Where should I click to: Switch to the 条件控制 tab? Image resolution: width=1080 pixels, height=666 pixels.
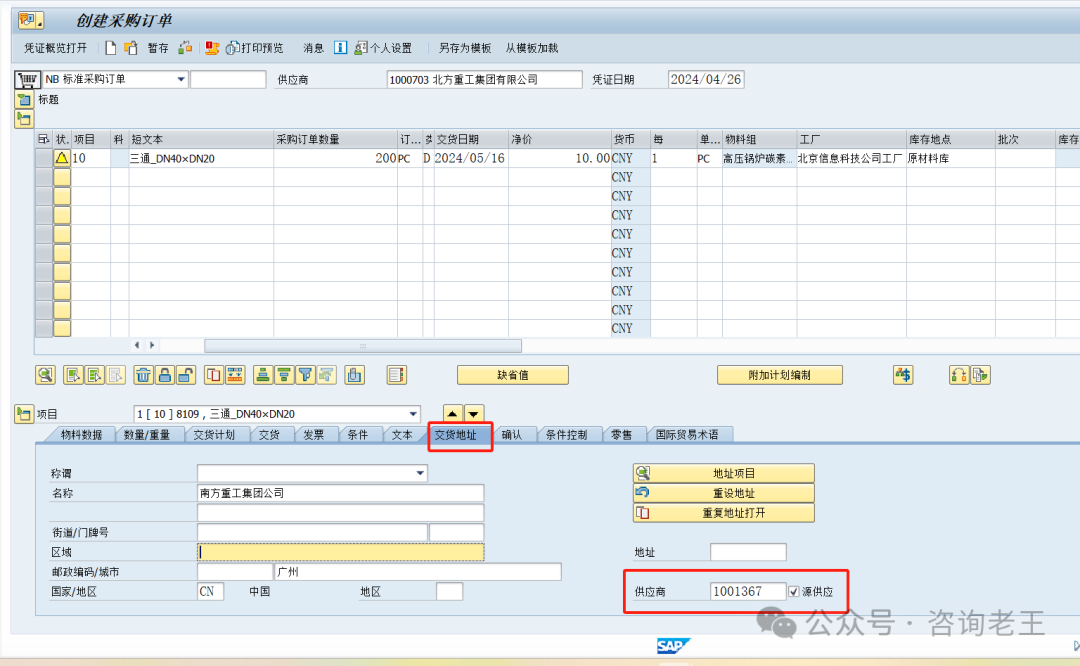566,435
